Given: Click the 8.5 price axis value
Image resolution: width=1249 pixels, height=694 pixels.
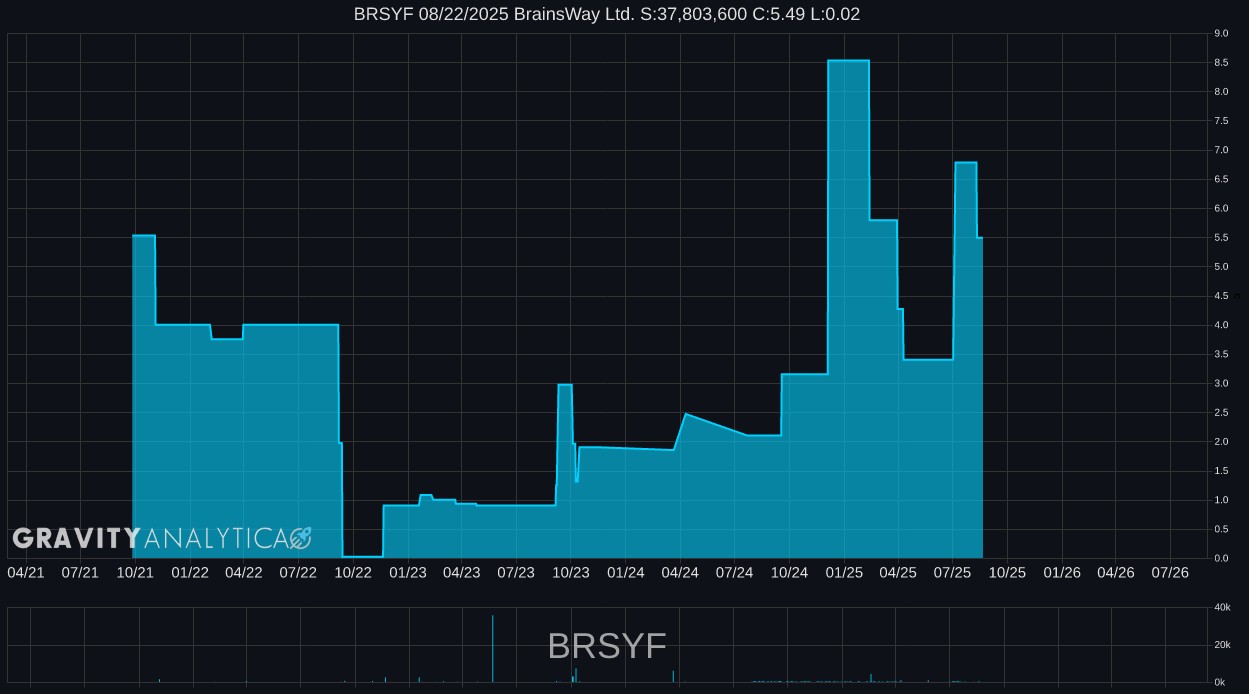Looking at the screenshot, I should click(1221, 63).
